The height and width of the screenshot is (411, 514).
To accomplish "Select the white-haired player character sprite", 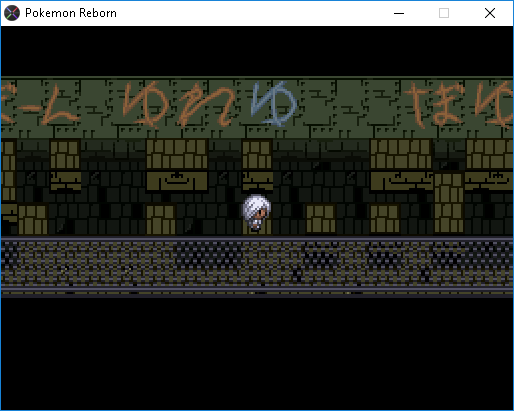I will coord(256,212).
